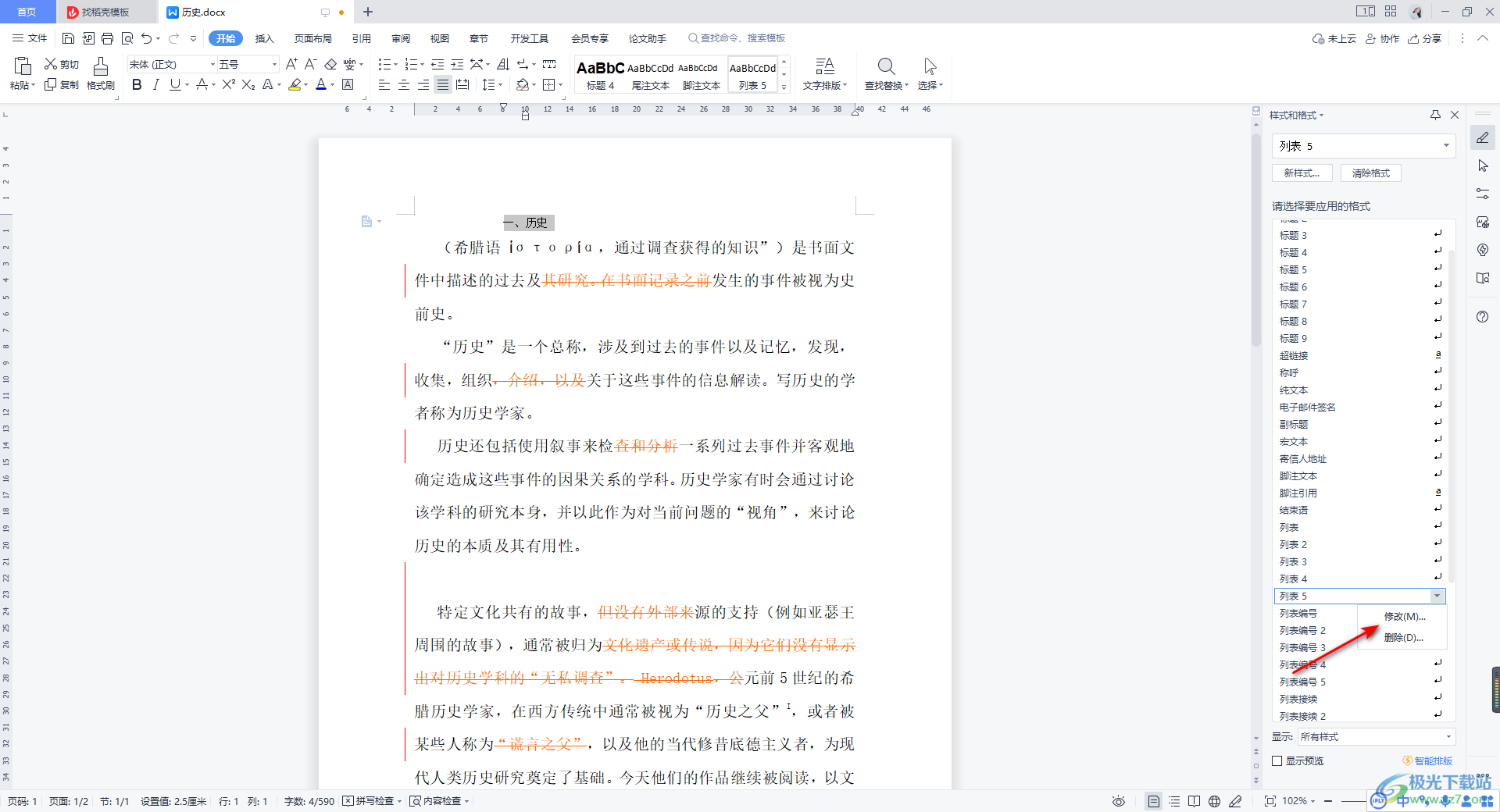Expand the styles gallery more arrow
Screen dimensions: 1500x812
(784, 87)
